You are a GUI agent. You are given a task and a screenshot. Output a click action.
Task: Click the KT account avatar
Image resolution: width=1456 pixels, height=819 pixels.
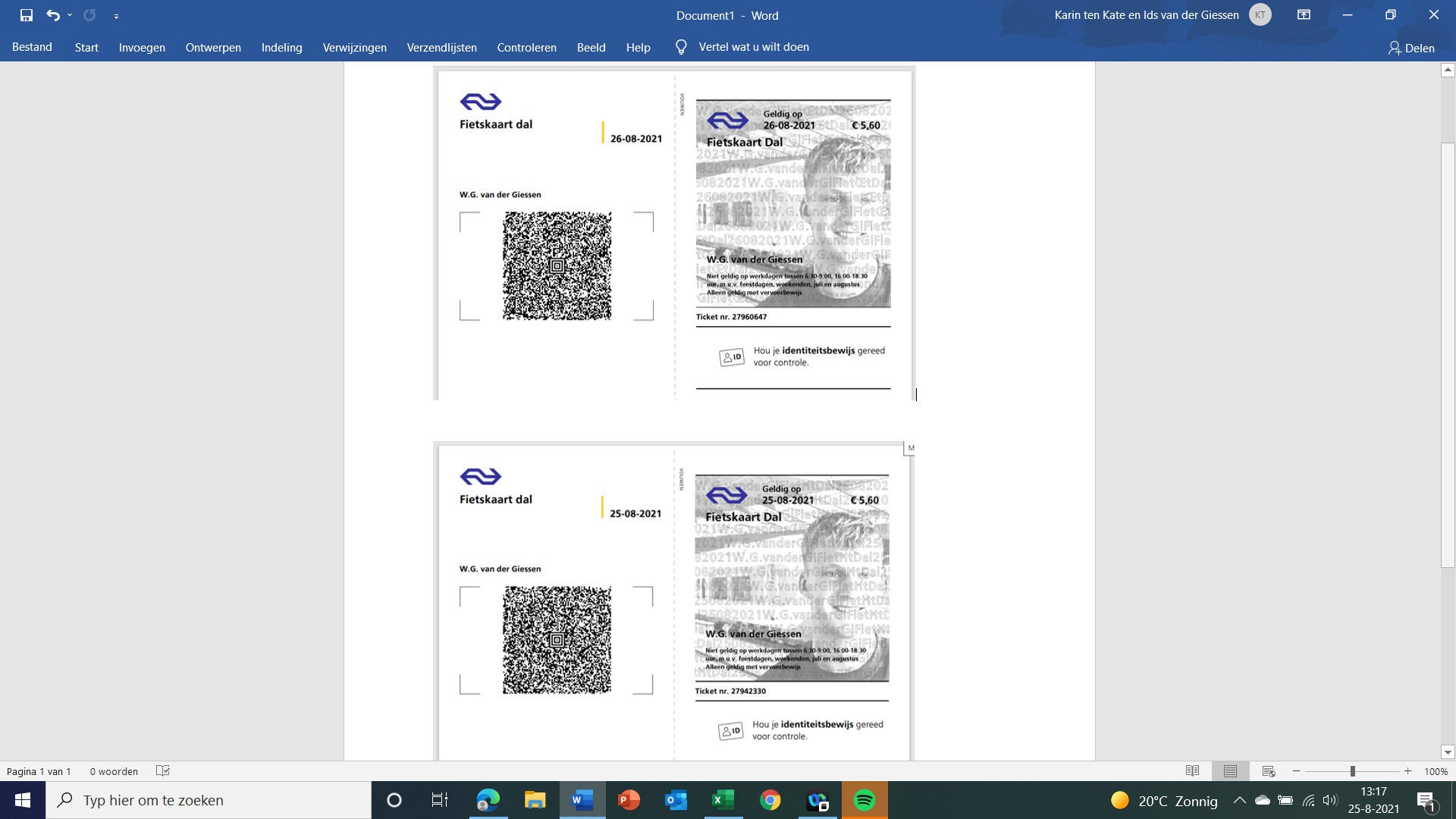1260,15
